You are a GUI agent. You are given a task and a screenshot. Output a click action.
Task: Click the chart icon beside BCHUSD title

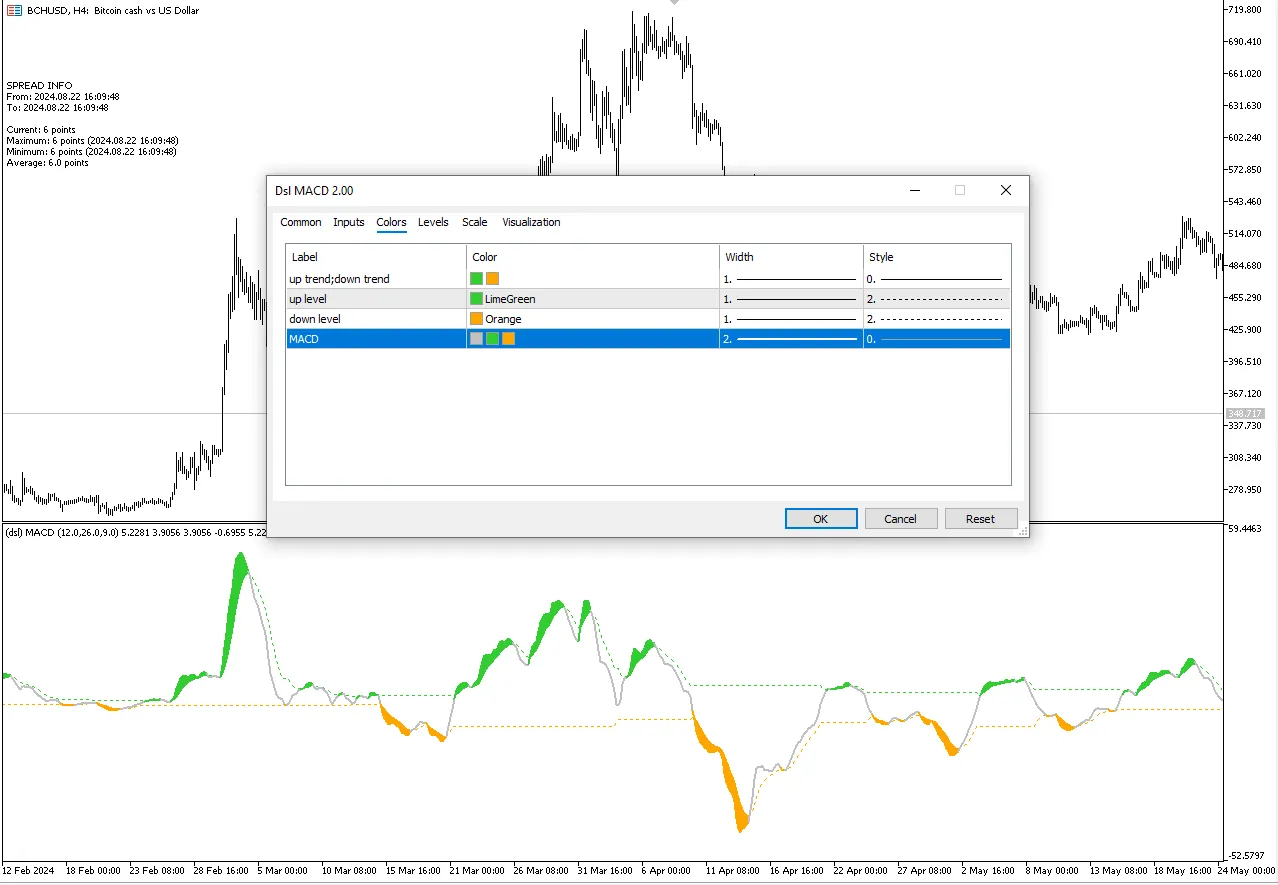point(14,10)
